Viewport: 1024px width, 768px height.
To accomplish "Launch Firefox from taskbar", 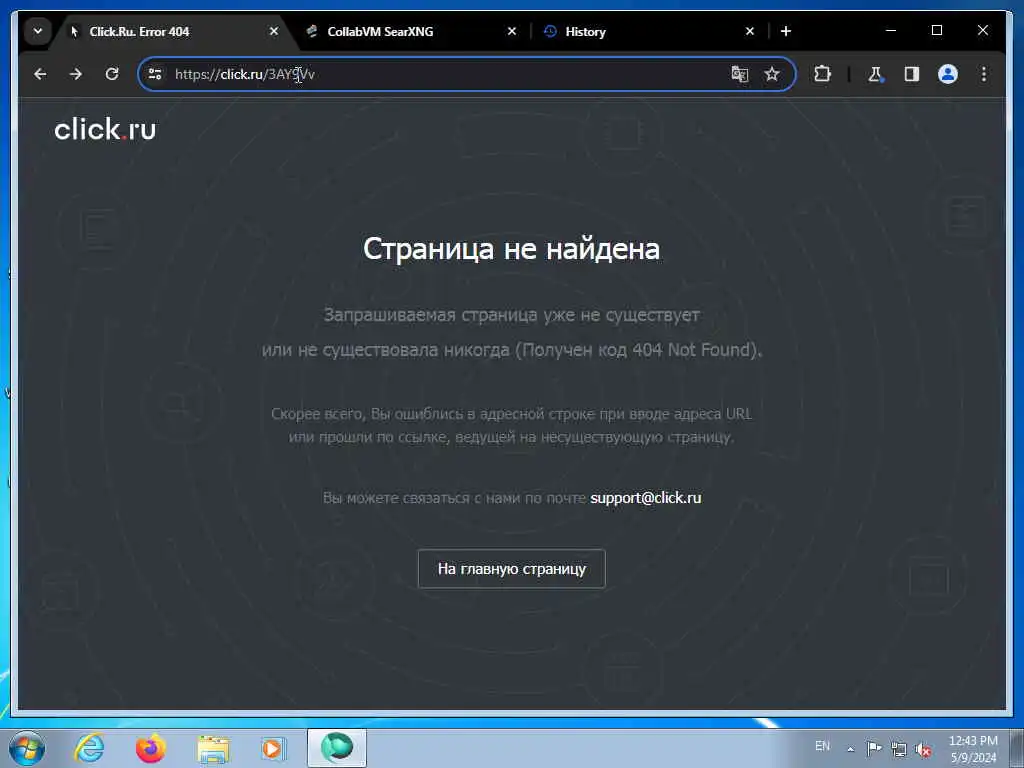I will tap(151, 748).
